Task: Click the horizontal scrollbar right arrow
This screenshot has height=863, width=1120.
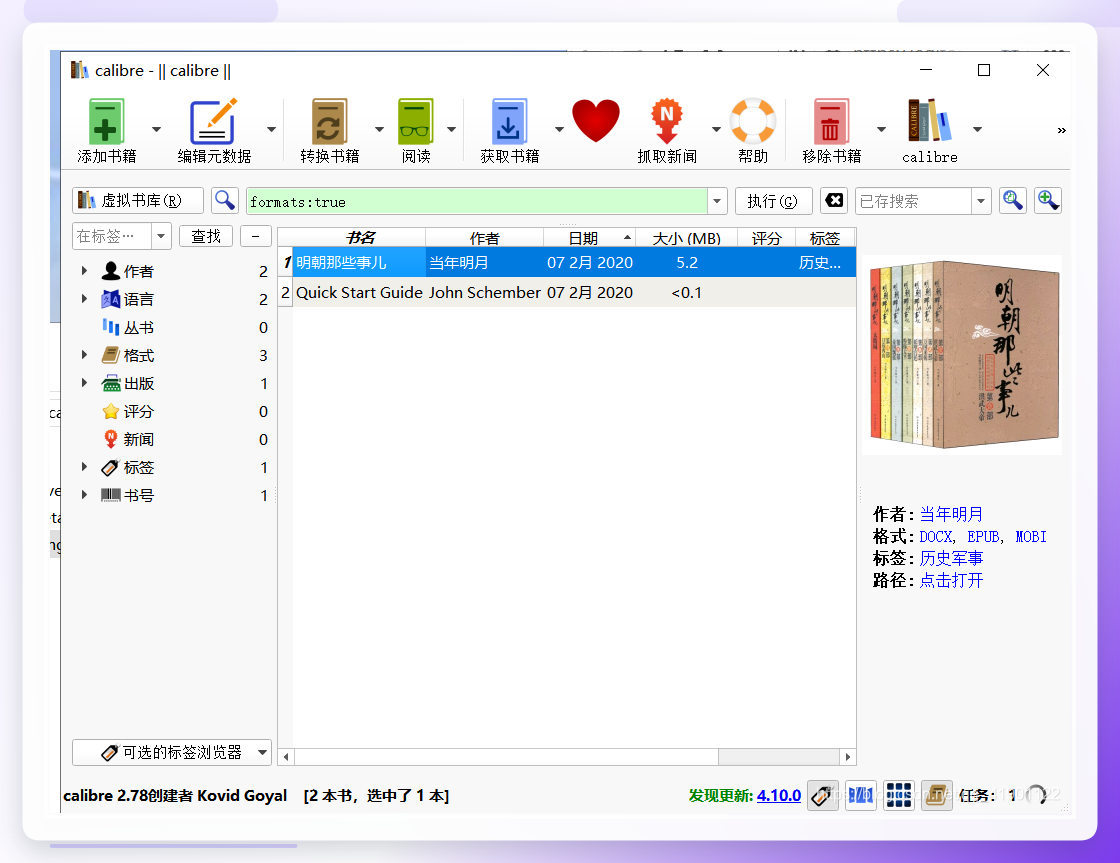Action: click(848, 757)
